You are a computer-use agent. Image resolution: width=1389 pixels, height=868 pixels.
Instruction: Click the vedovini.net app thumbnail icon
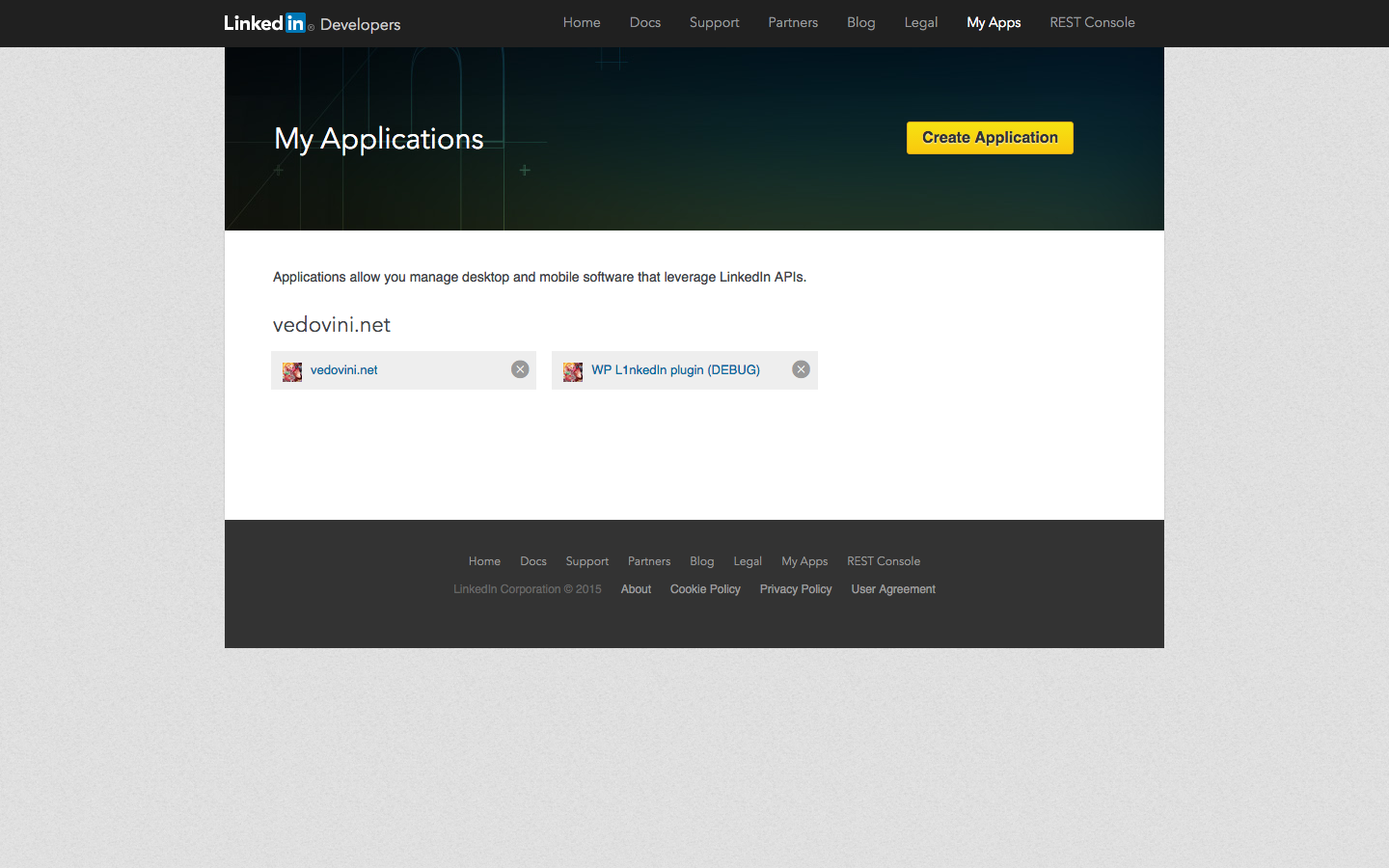(292, 371)
